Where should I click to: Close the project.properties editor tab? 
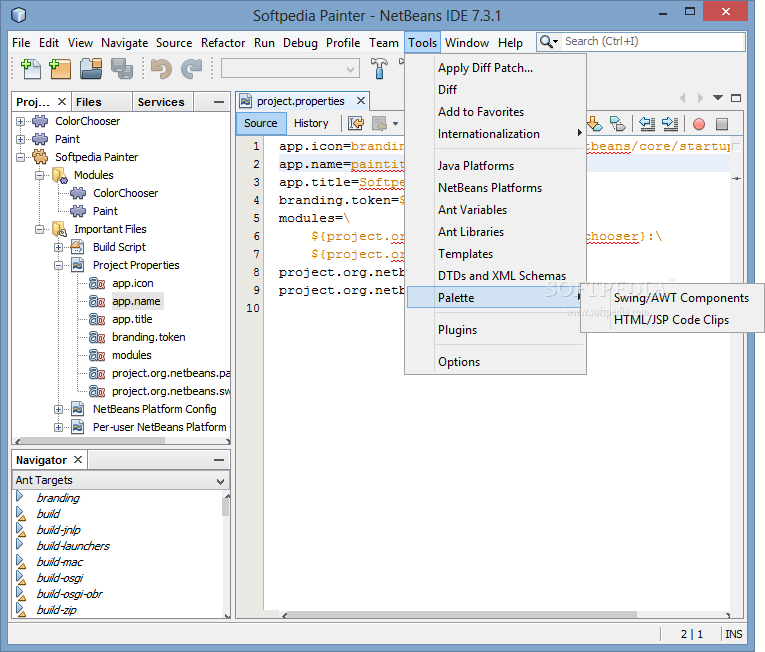point(361,101)
